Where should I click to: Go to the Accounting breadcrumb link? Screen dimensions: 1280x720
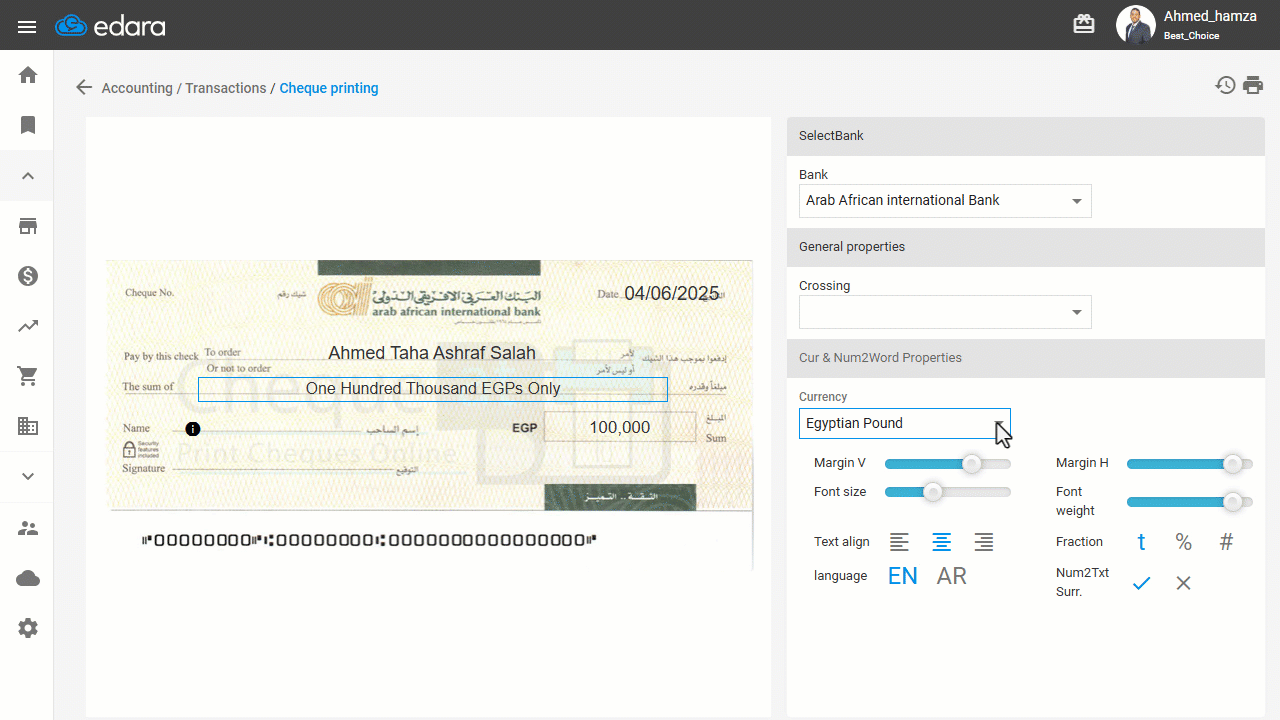[x=137, y=88]
